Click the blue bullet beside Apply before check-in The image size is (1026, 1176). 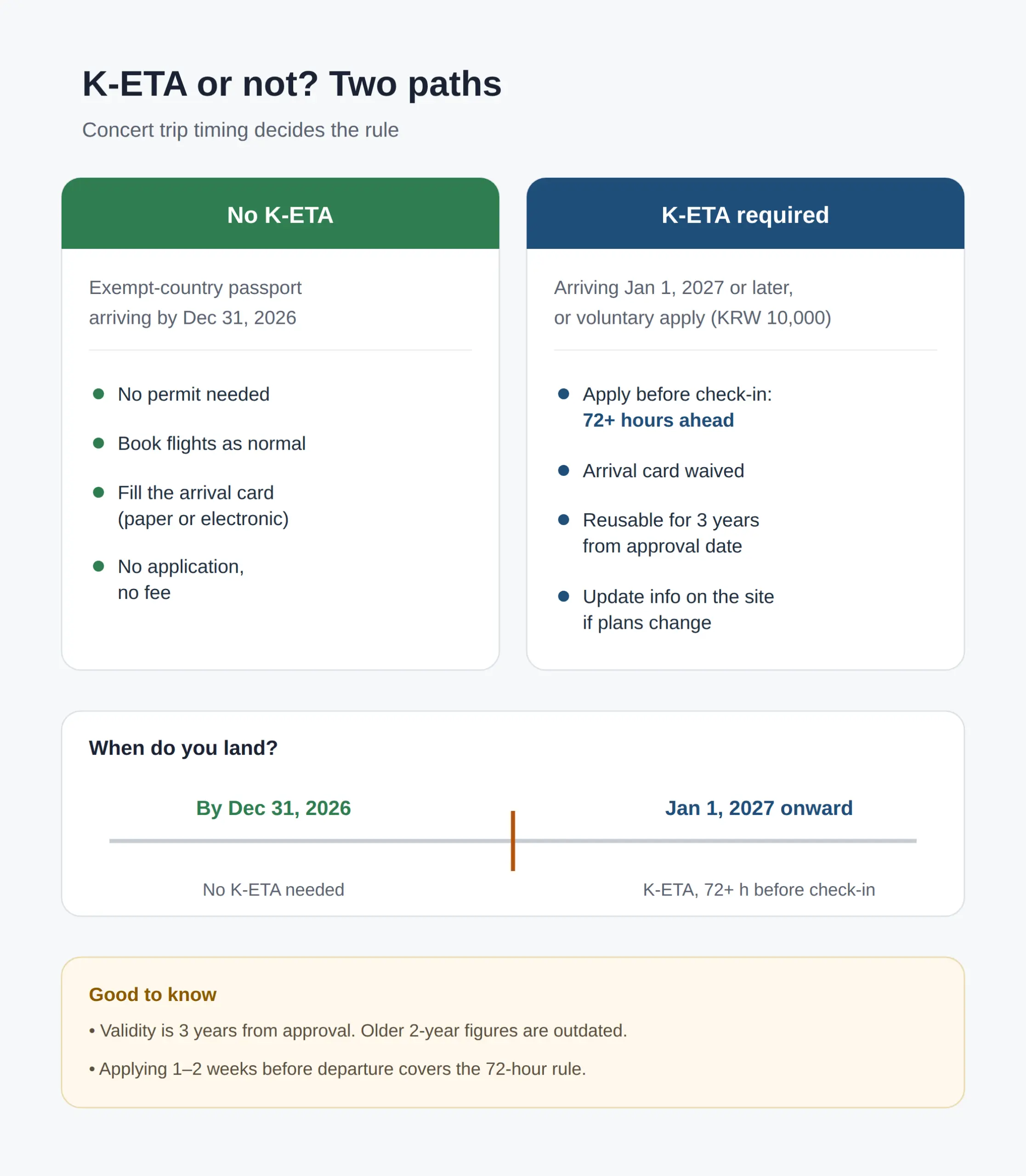click(x=563, y=394)
